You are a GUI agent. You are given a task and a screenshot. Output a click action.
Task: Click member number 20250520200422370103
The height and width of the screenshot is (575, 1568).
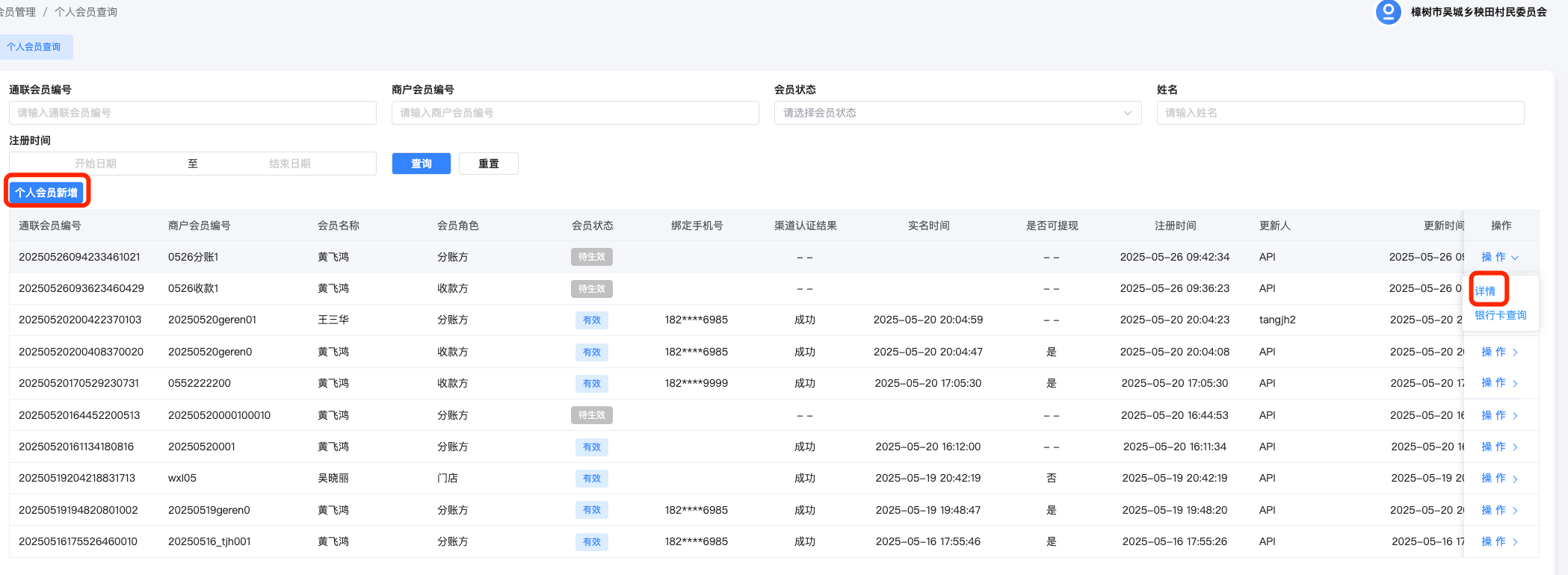tap(80, 320)
